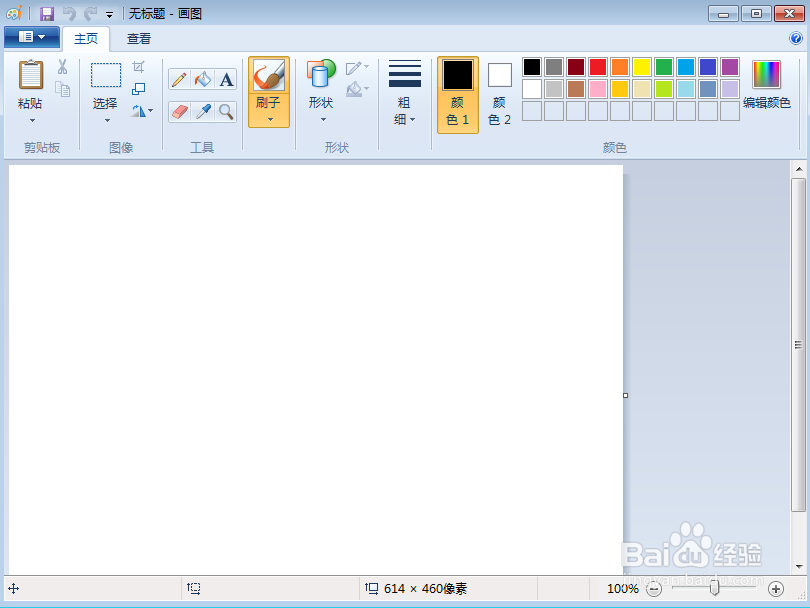Pick the lime green color swatch
The image size is (810, 608).
(664, 89)
